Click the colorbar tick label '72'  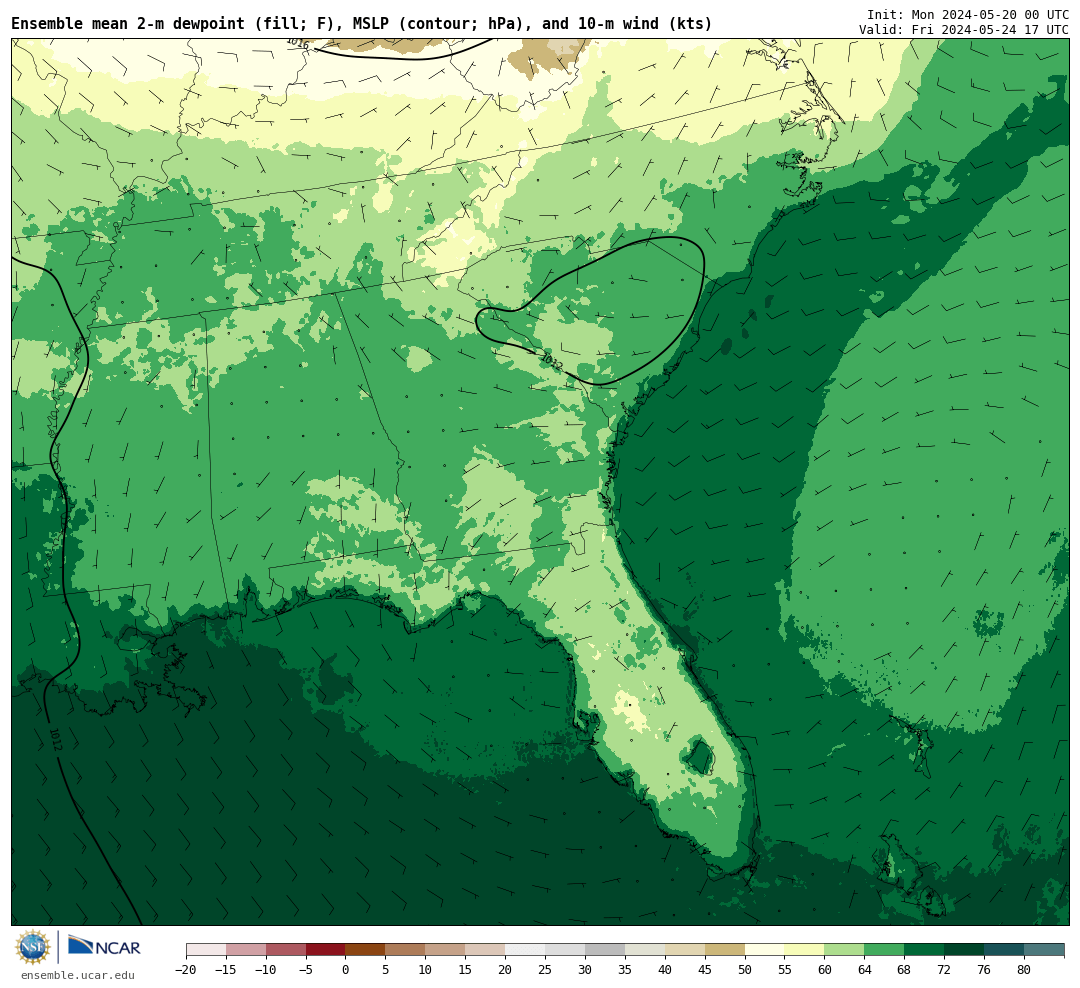(x=944, y=969)
